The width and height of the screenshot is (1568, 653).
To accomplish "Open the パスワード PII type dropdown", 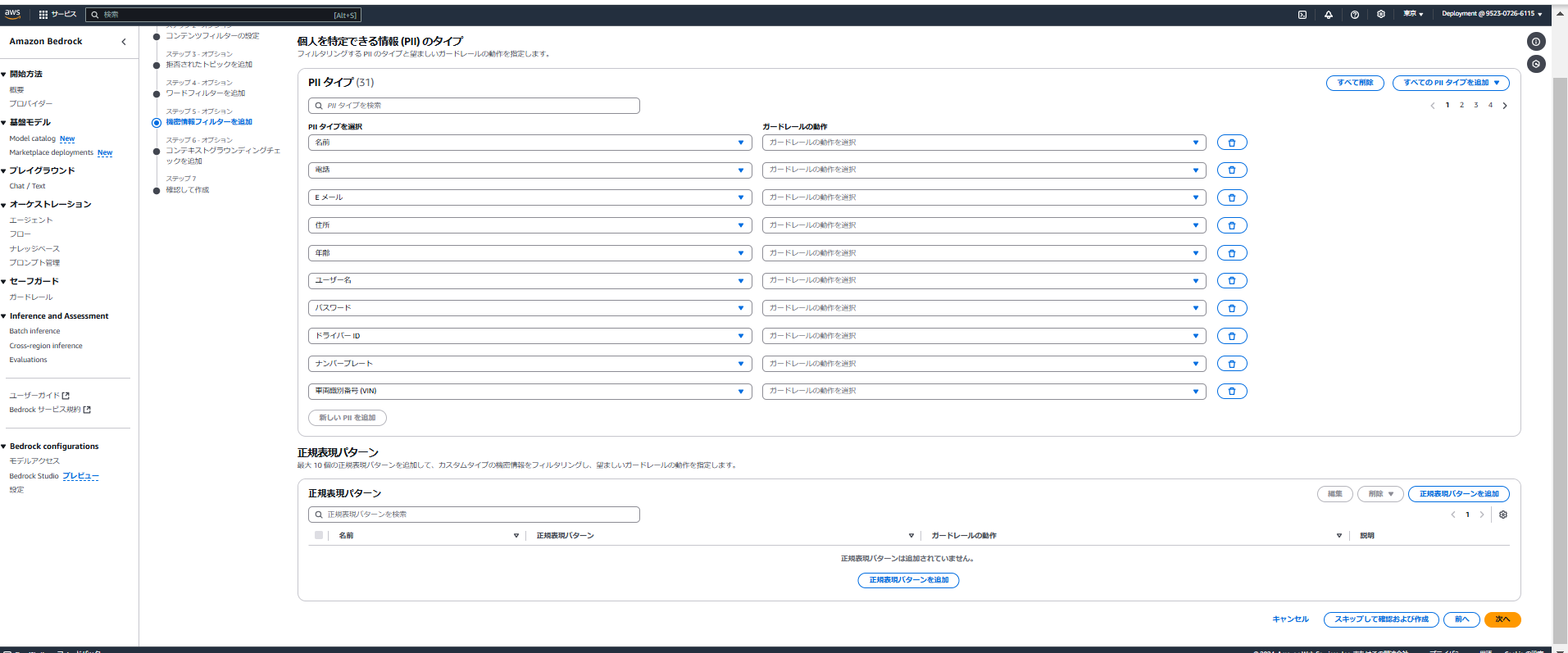I will (x=530, y=308).
